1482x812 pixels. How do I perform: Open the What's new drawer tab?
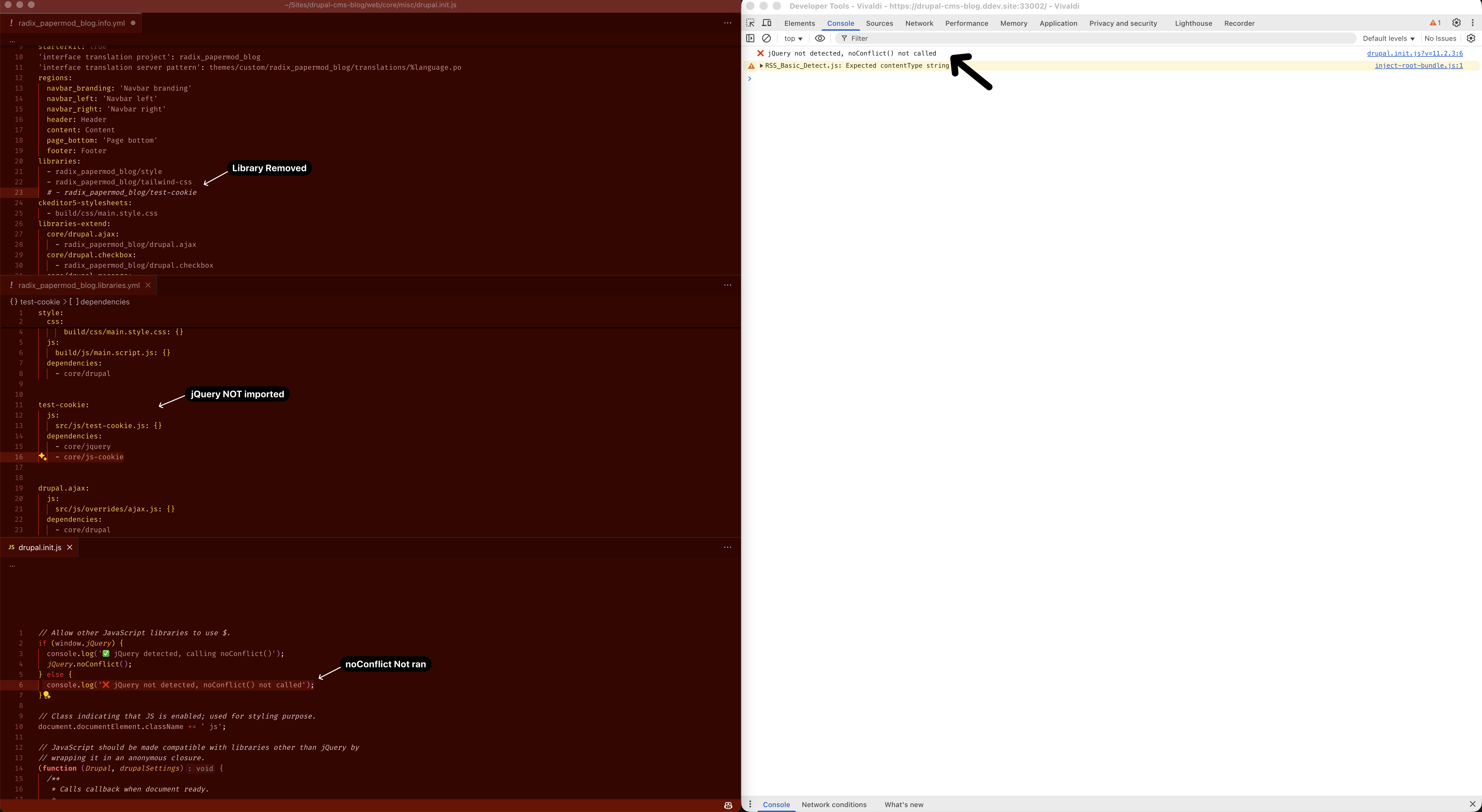(x=903, y=804)
